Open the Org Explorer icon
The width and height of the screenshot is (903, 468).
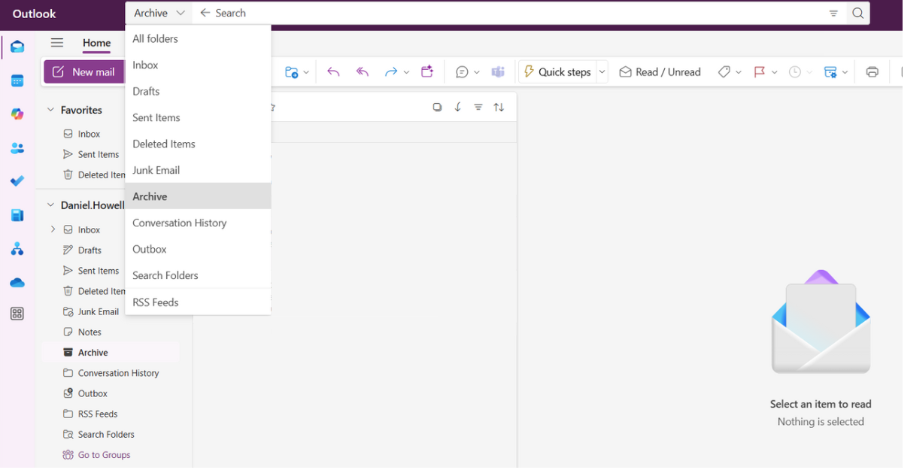pyautogui.click(x=17, y=249)
